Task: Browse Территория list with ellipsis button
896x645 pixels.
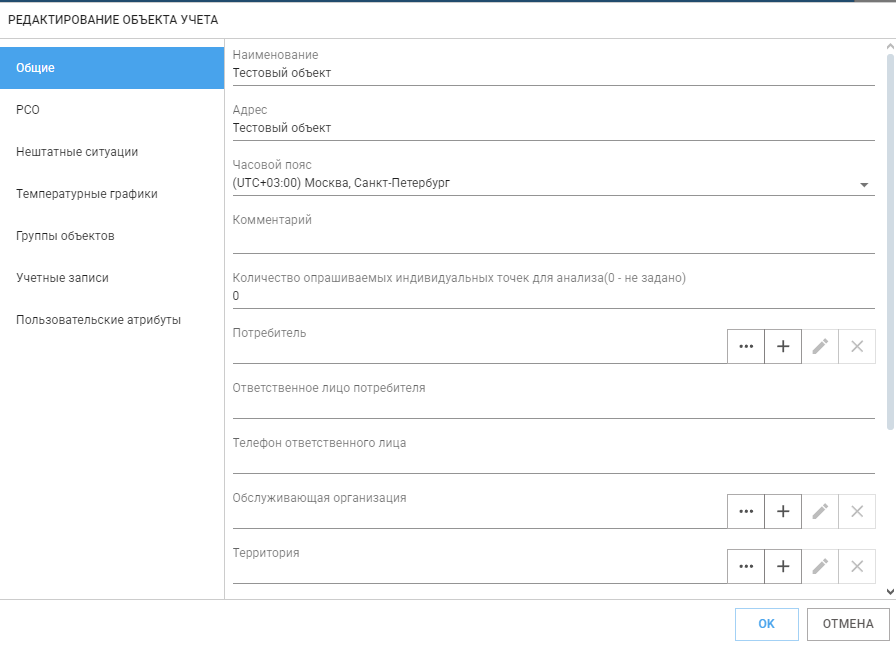Action: click(746, 566)
